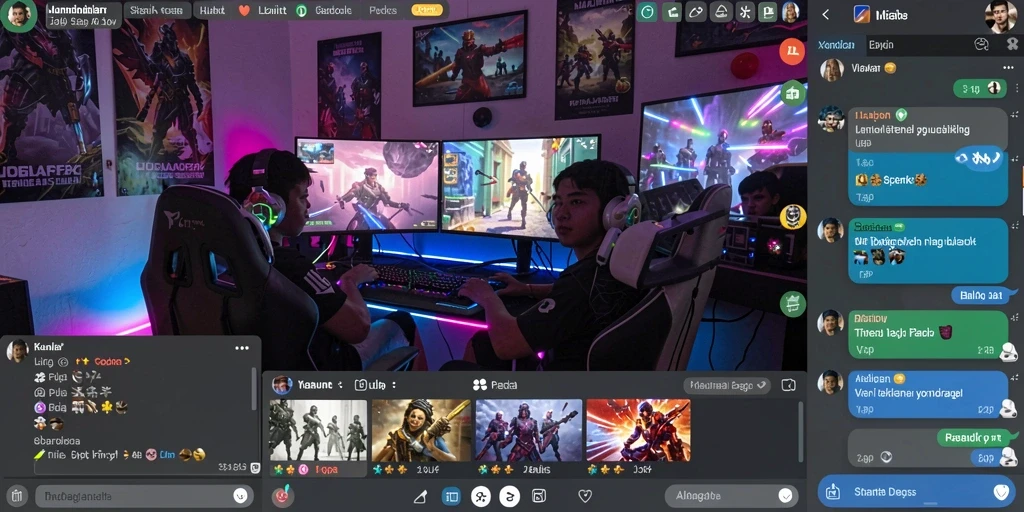Toggle the checkmark in the Alnogabe field

pos(785,496)
